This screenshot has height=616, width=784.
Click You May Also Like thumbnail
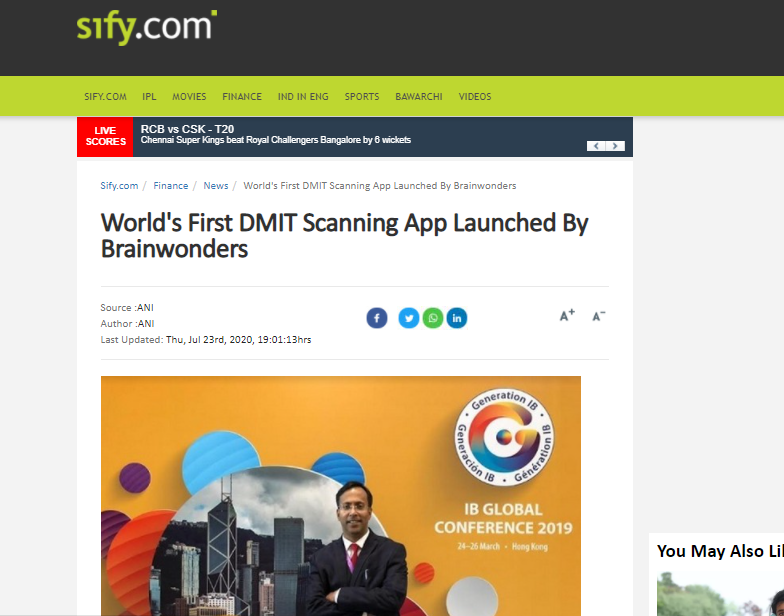[720, 594]
